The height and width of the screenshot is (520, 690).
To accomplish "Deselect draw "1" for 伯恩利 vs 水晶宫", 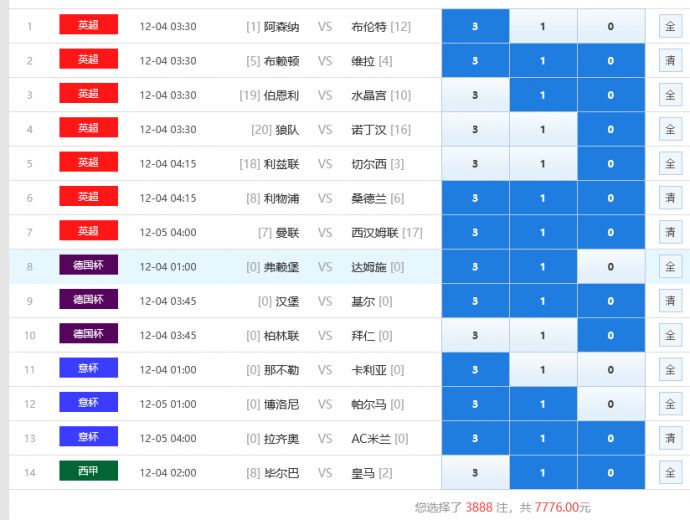I will (543, 95).
